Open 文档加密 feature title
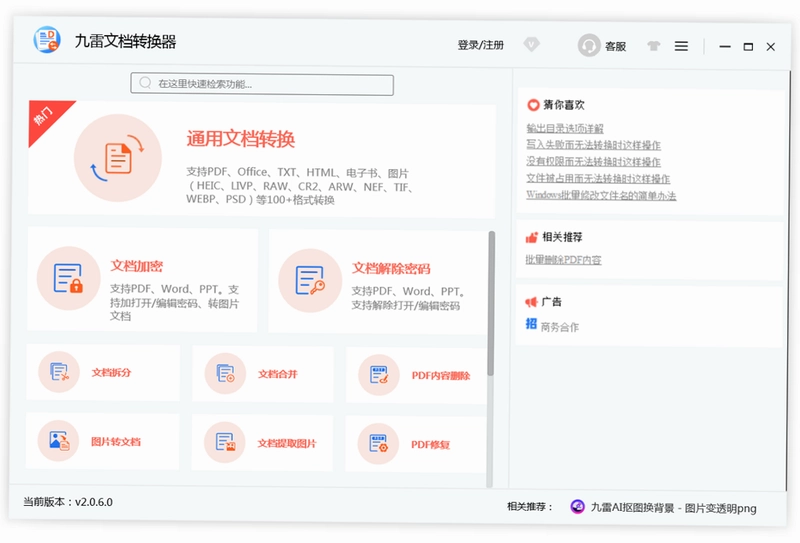 click(136, 266)
